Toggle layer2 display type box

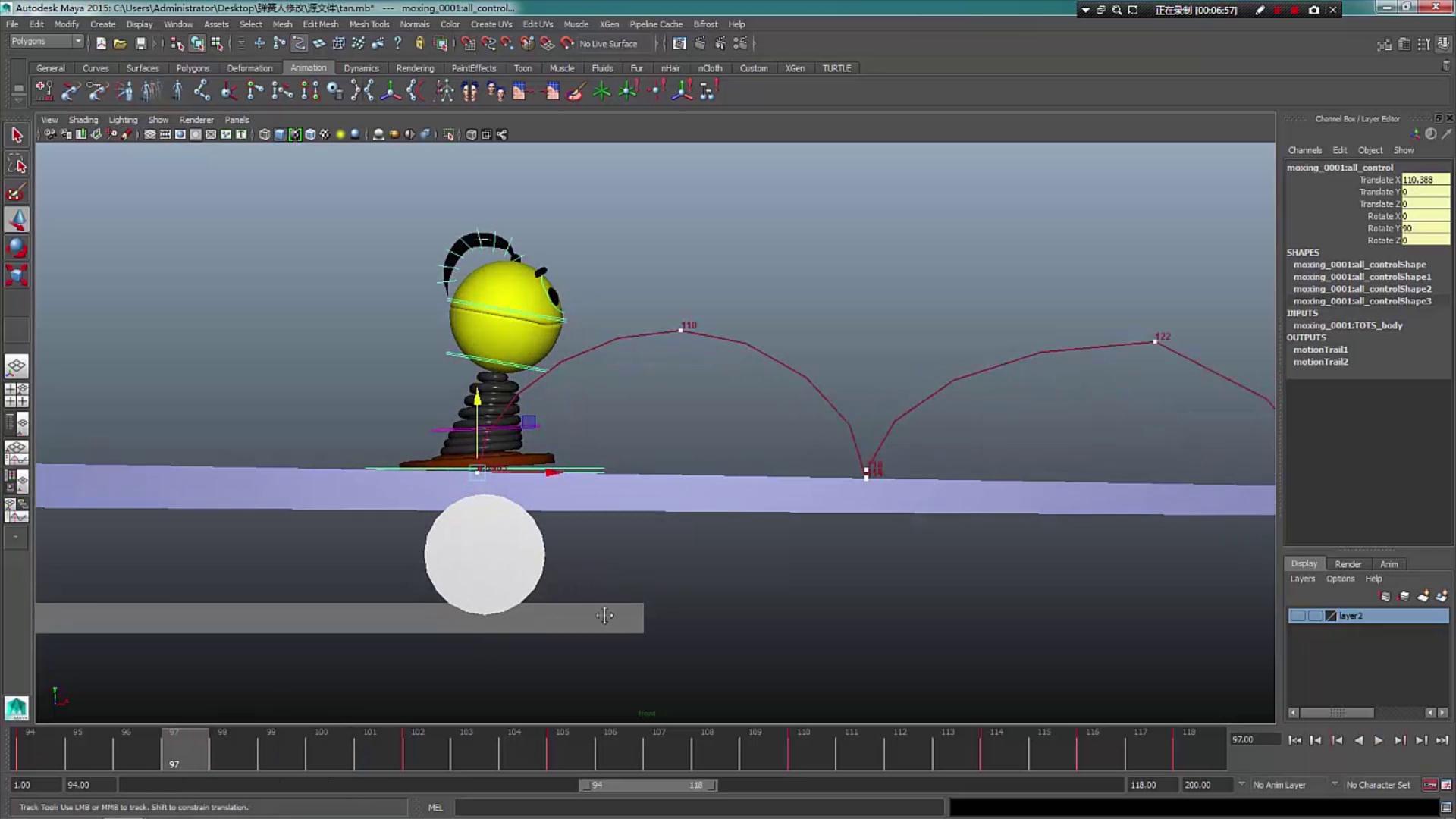coord(1315,616)
